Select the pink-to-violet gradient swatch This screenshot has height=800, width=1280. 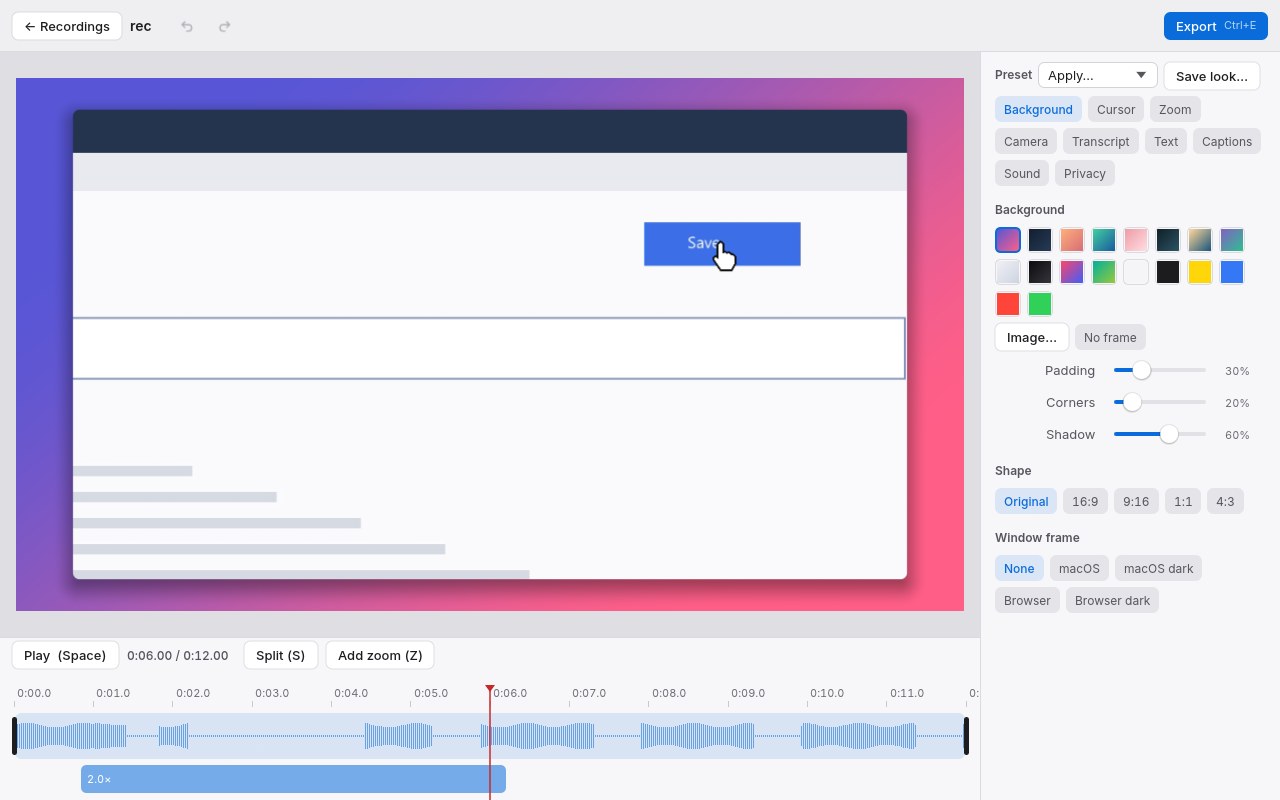1072,272
